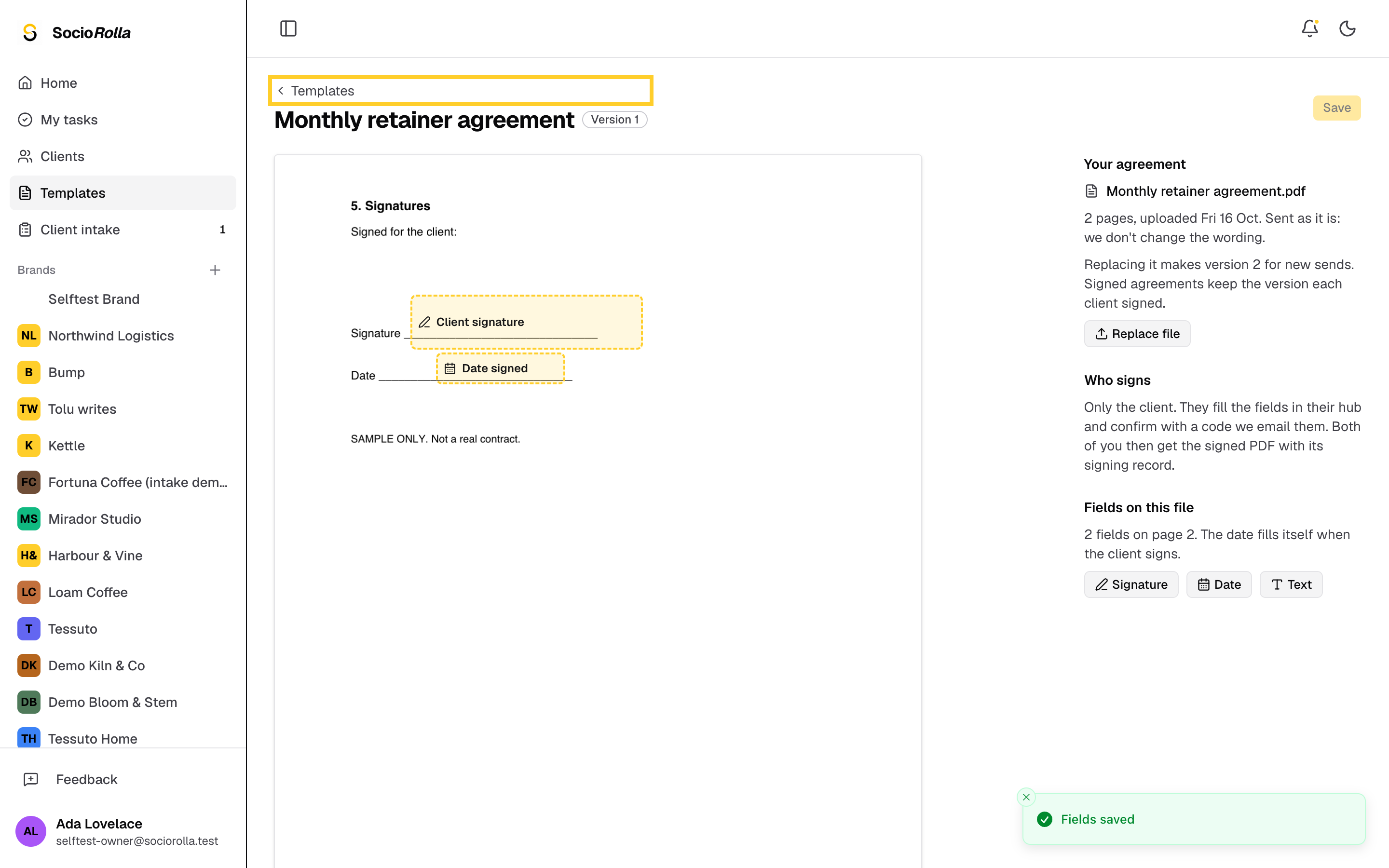Open the notifications bell
The height and width of the screenshot is (868, 1389).
tap(1309, 29)
